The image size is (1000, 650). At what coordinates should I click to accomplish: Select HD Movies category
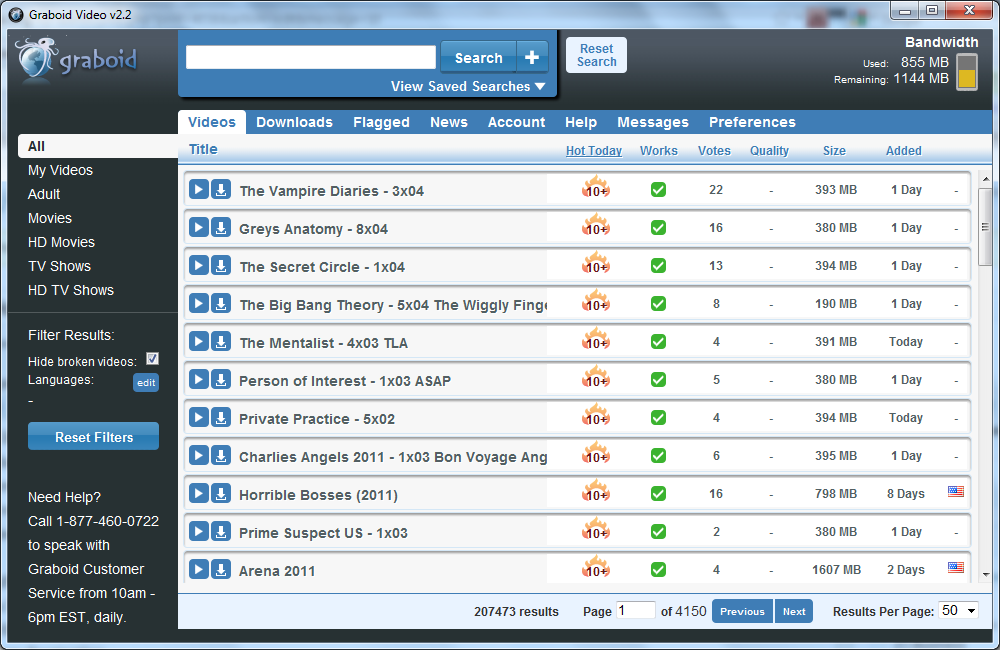pos(61,242)
